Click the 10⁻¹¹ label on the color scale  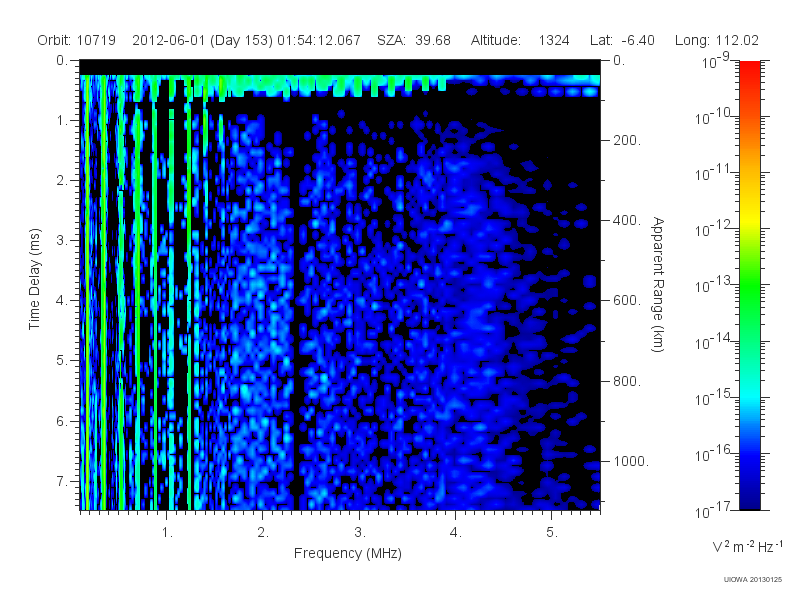[713, 173]
